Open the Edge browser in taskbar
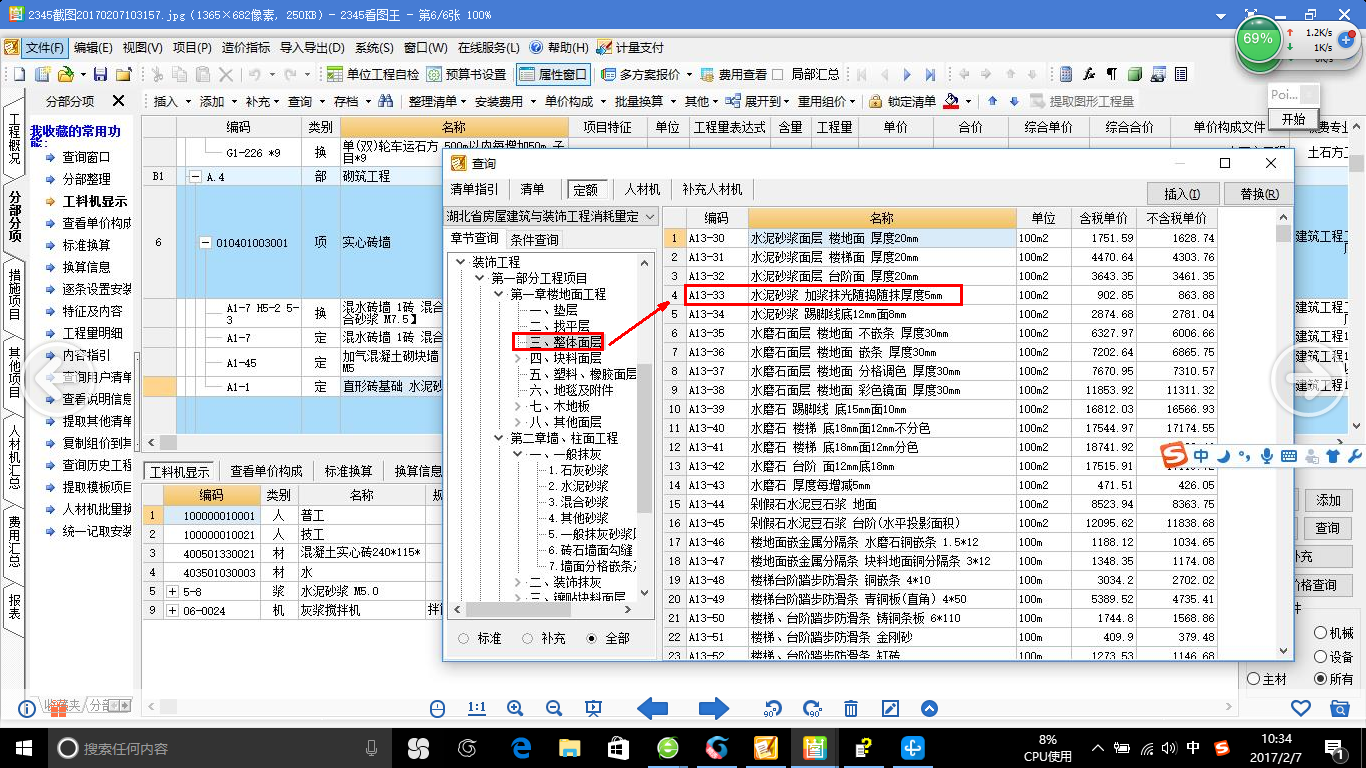Viewport: 1366px width, 768px height. point(521,747)
